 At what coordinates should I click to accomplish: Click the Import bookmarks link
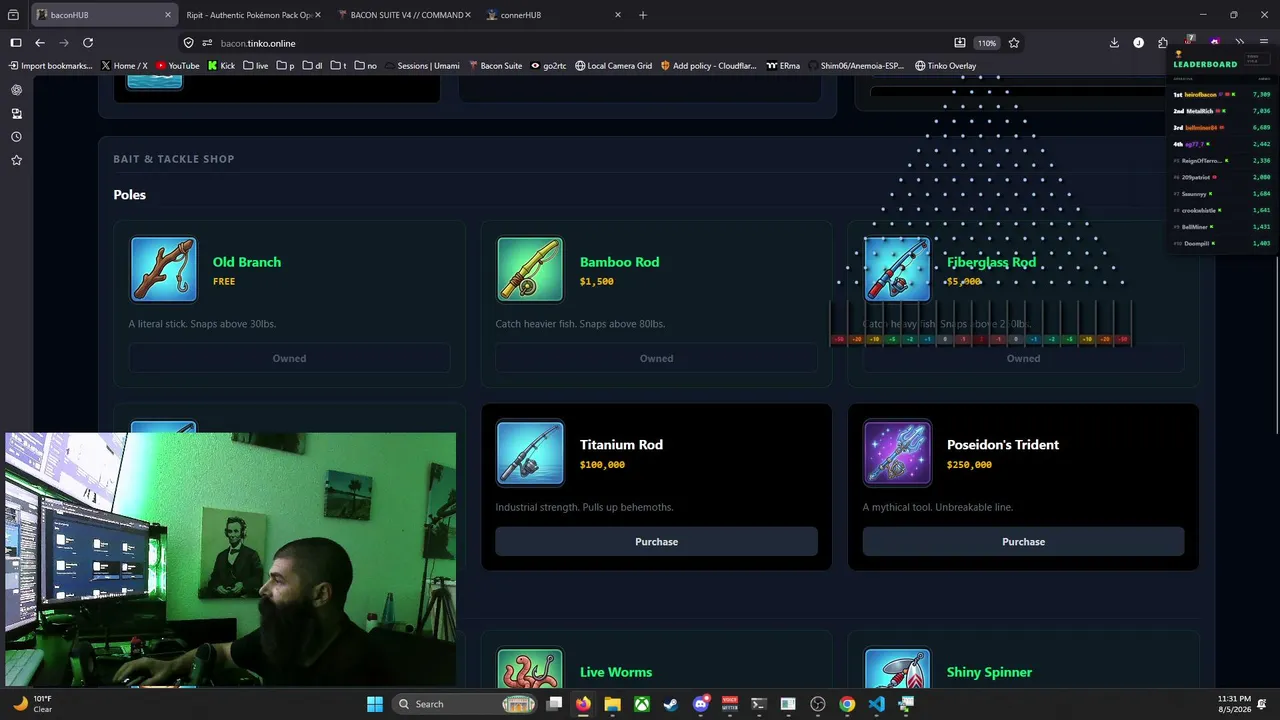click(x=50, y=66)
